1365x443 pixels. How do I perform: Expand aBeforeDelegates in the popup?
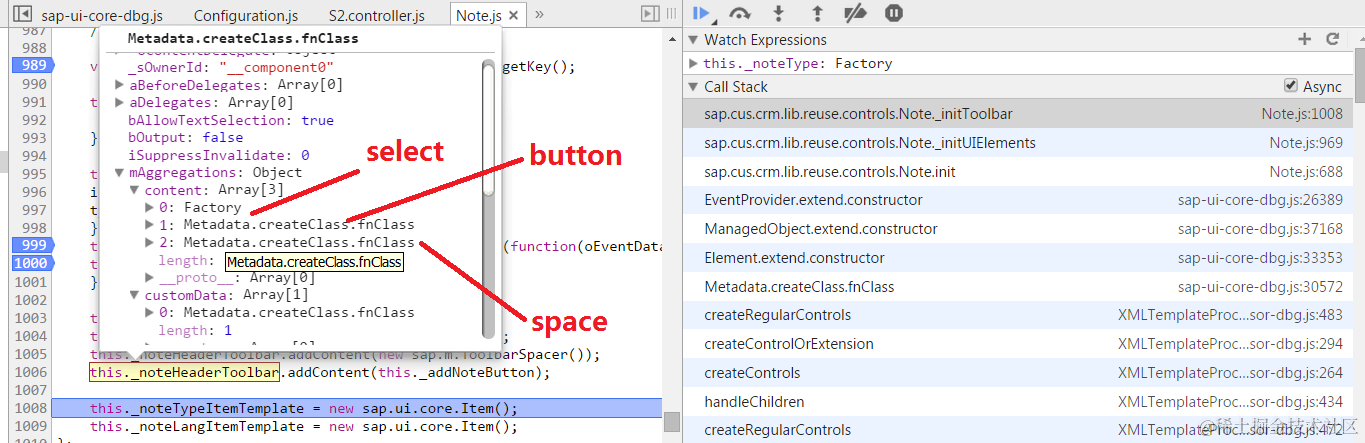[120, 85]
